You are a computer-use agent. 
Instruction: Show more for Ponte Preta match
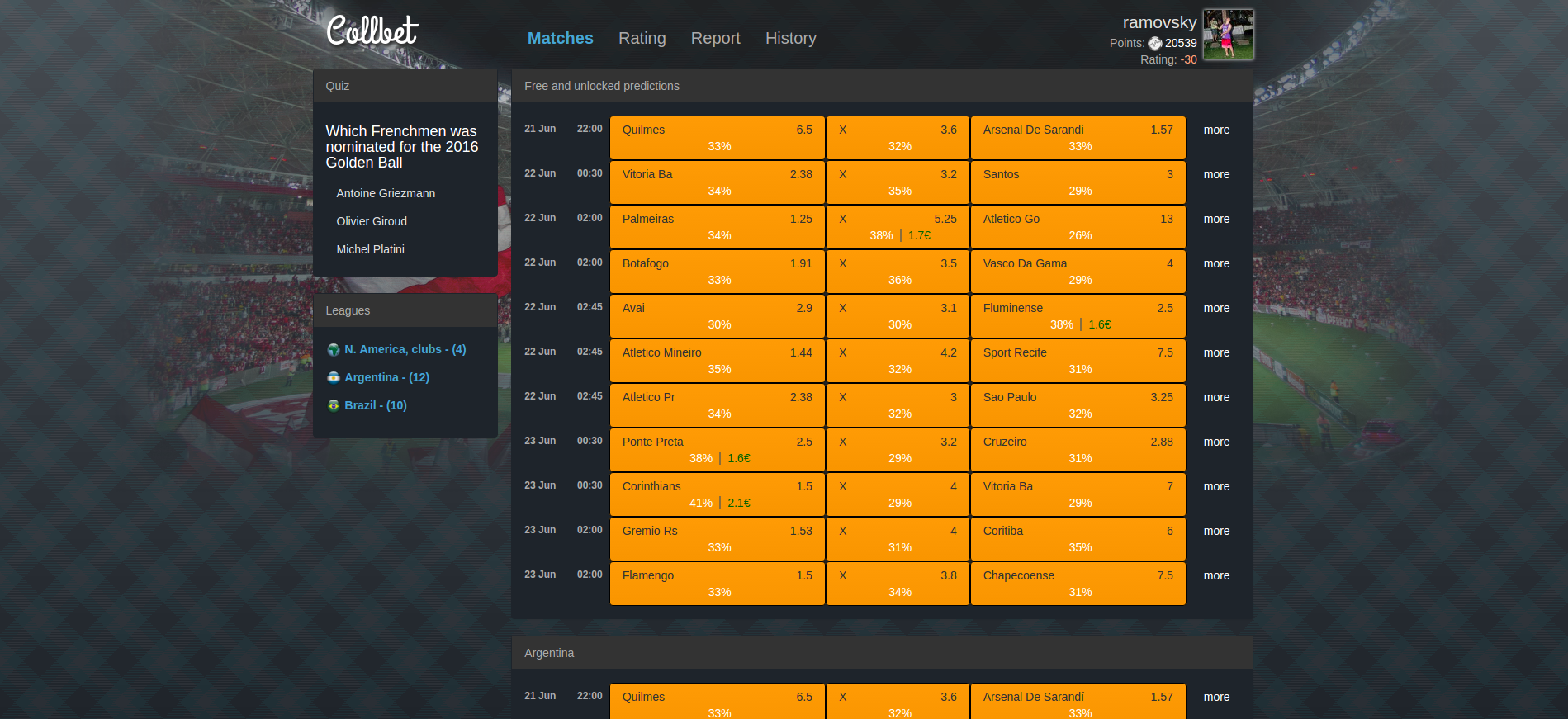[1216, 442]
